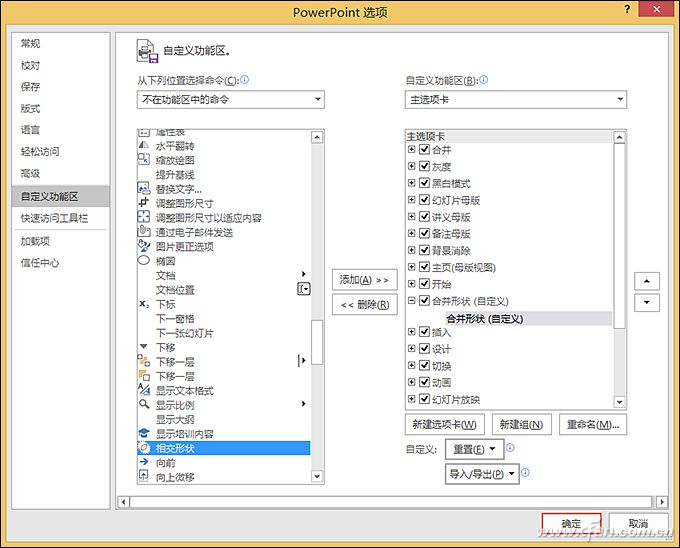Viewport: 680px width, 548px height.
Task: Click the 图片更正选项 icon
Action: (x=144, y=246)
